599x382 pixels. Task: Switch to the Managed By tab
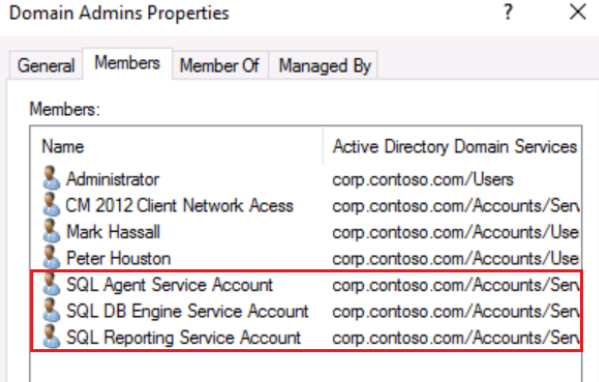(x=324, y=65)
